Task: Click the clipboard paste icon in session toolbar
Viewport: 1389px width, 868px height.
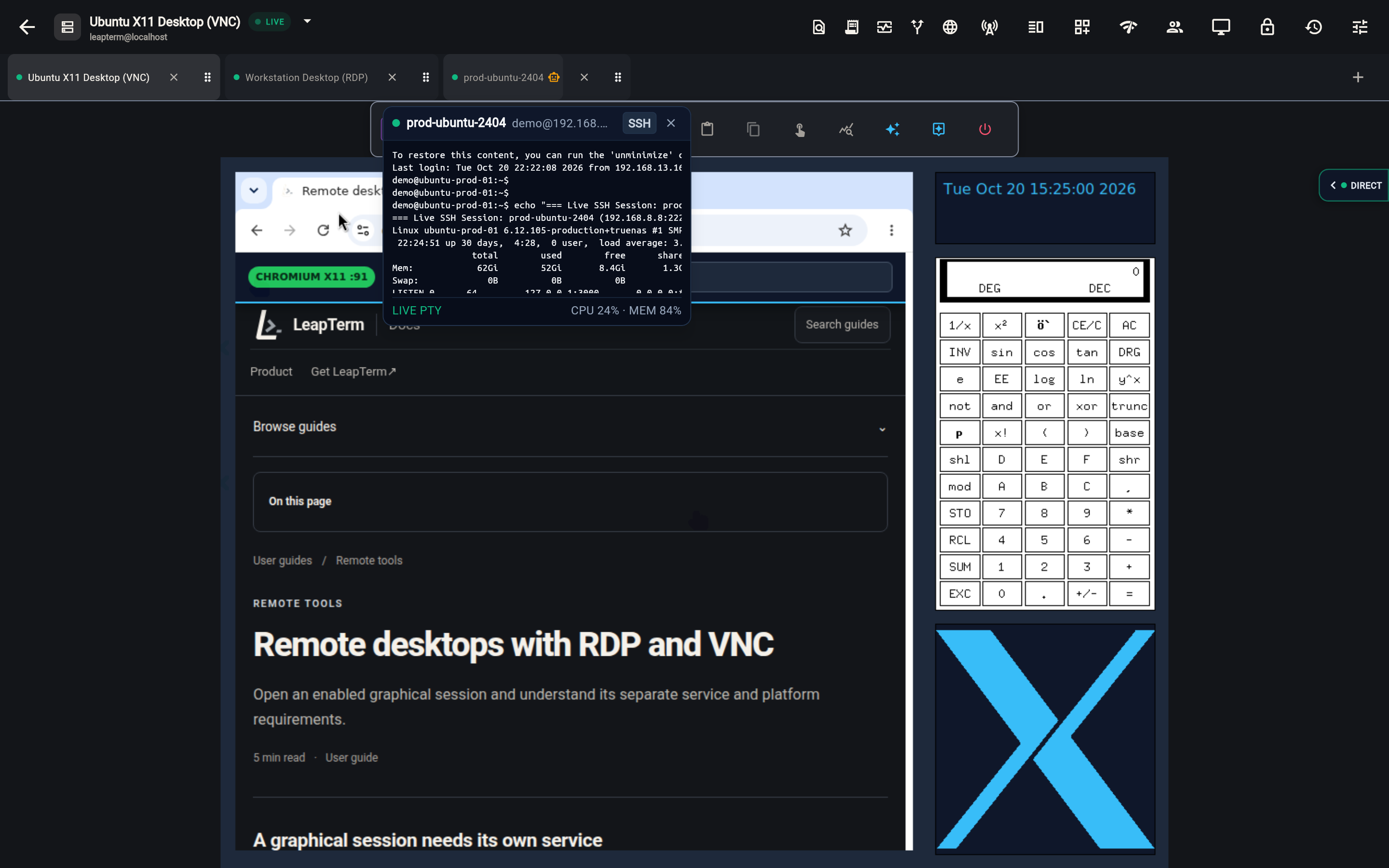Action: pyautogui.click(x=707, y=129)
